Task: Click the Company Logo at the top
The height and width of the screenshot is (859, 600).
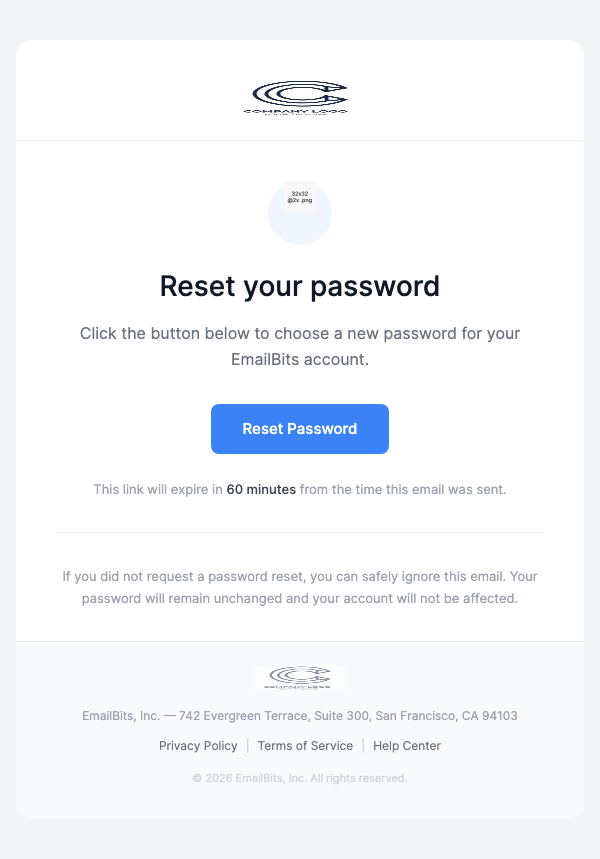Action: click(x=299, y=96)
